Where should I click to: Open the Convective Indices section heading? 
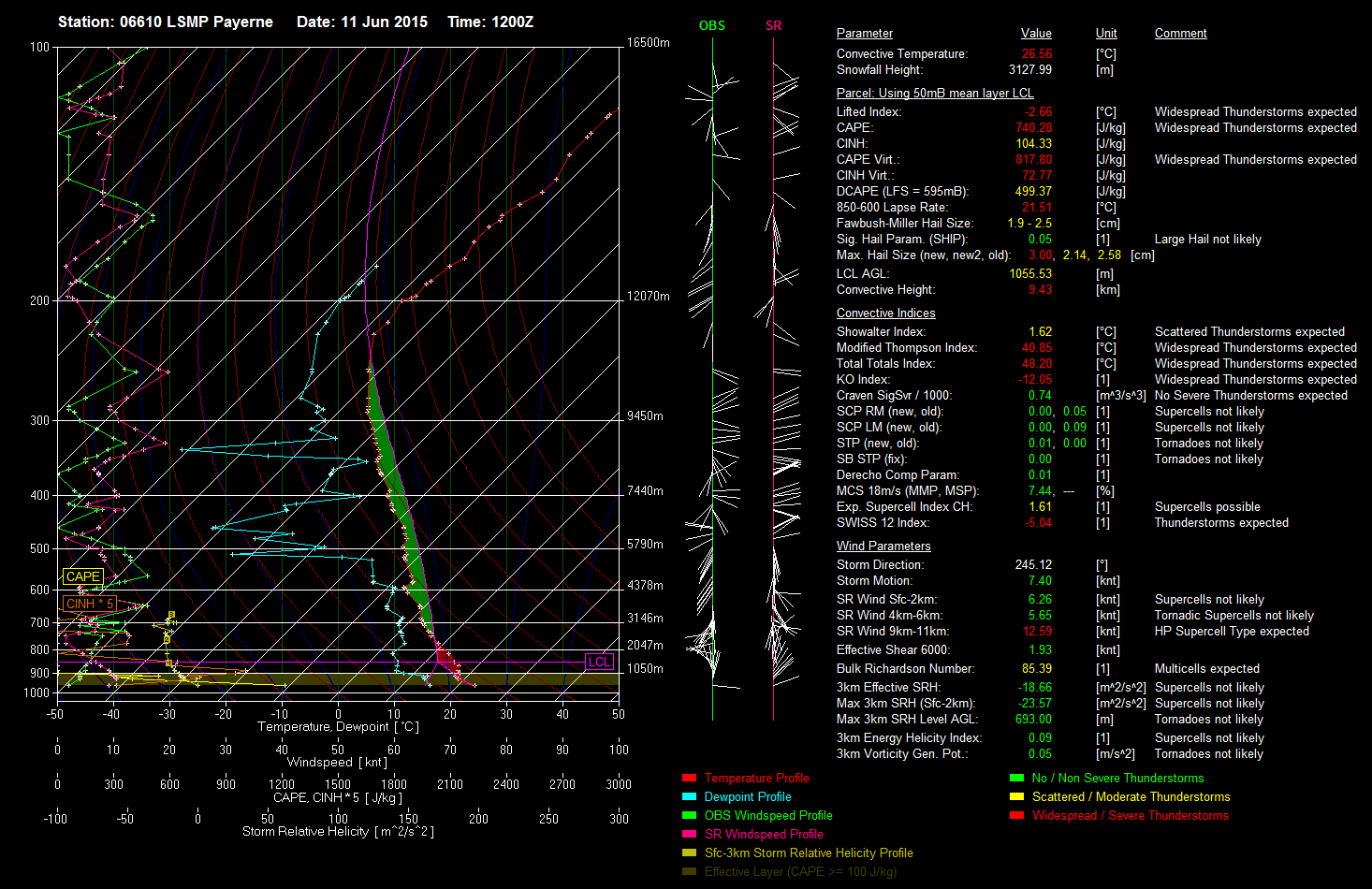tap(885, 313)
